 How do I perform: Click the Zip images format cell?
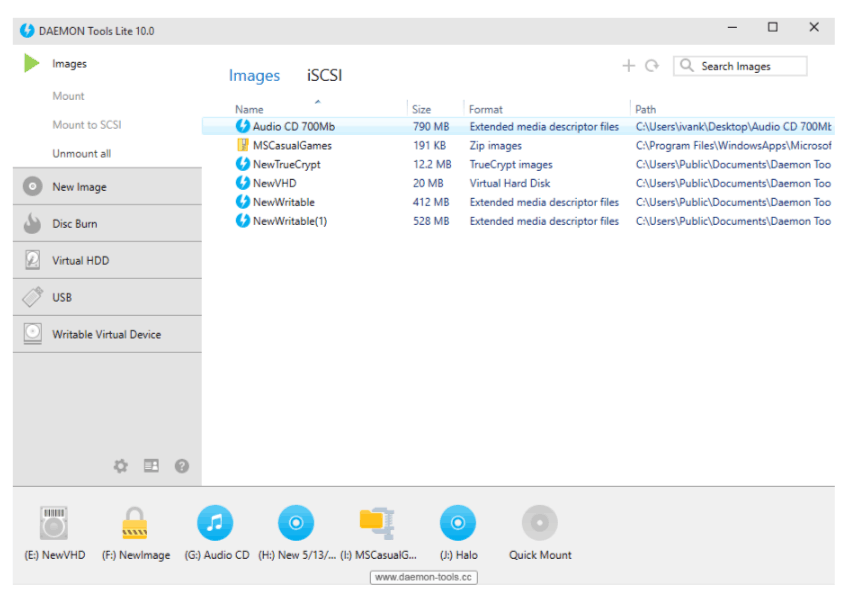(496, 146)
